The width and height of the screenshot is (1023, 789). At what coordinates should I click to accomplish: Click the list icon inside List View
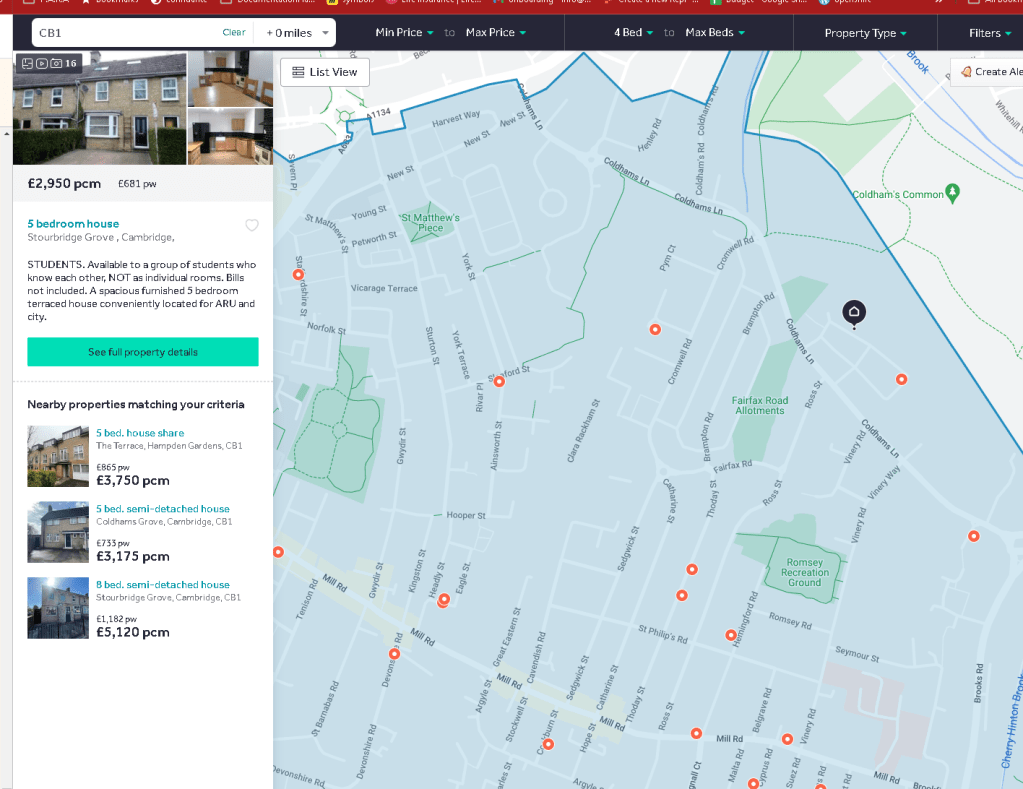click(x=298, y=72)
